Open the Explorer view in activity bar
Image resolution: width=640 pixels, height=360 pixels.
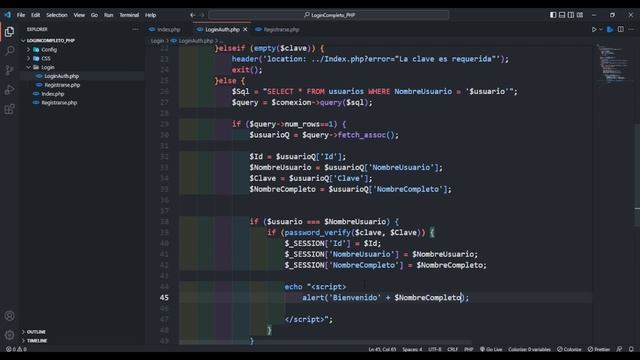click(x=9, y=31)
